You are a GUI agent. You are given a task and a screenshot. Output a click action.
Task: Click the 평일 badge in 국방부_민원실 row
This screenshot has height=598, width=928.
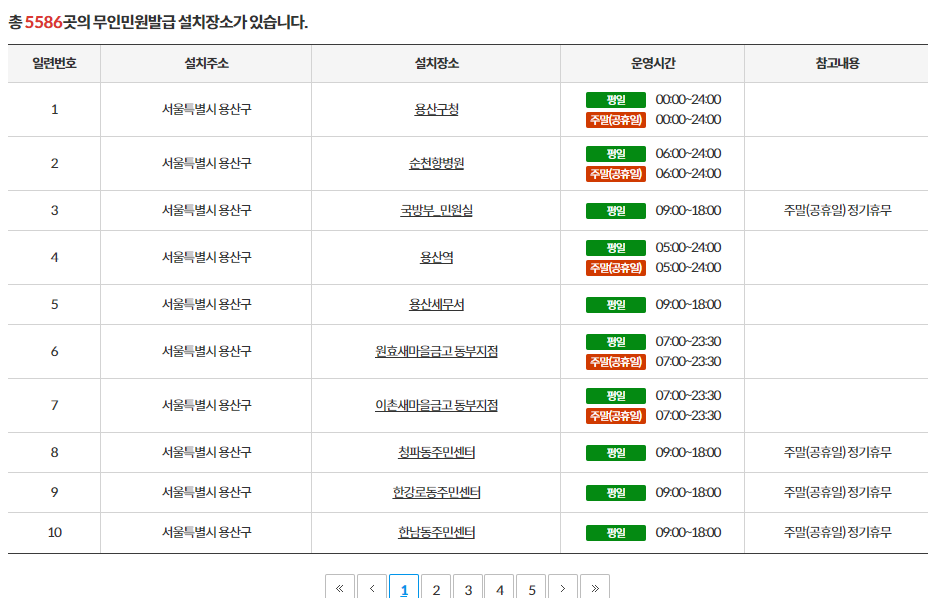[x=616, y=211]
